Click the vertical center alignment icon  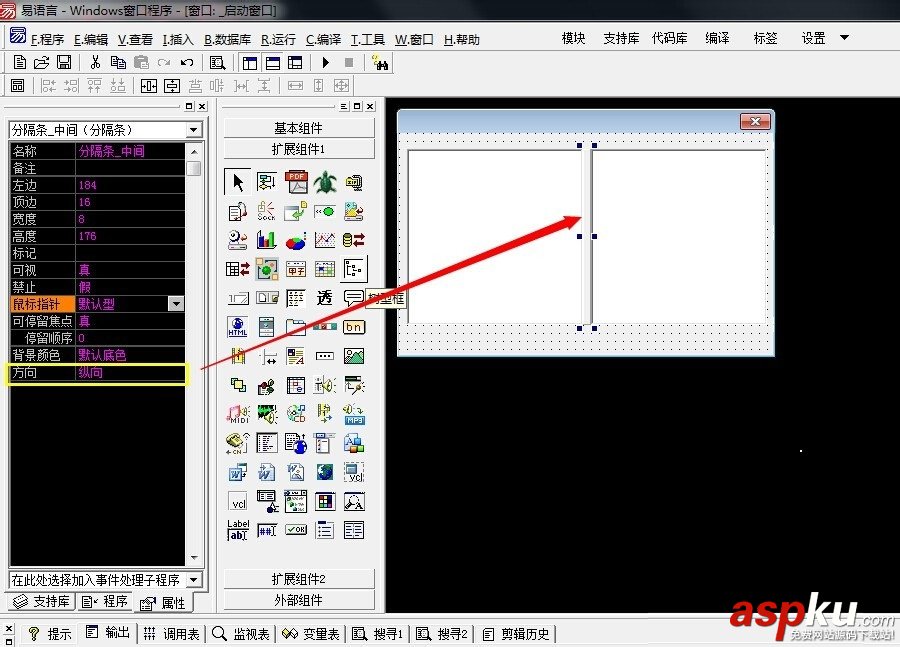coord(172,86)
